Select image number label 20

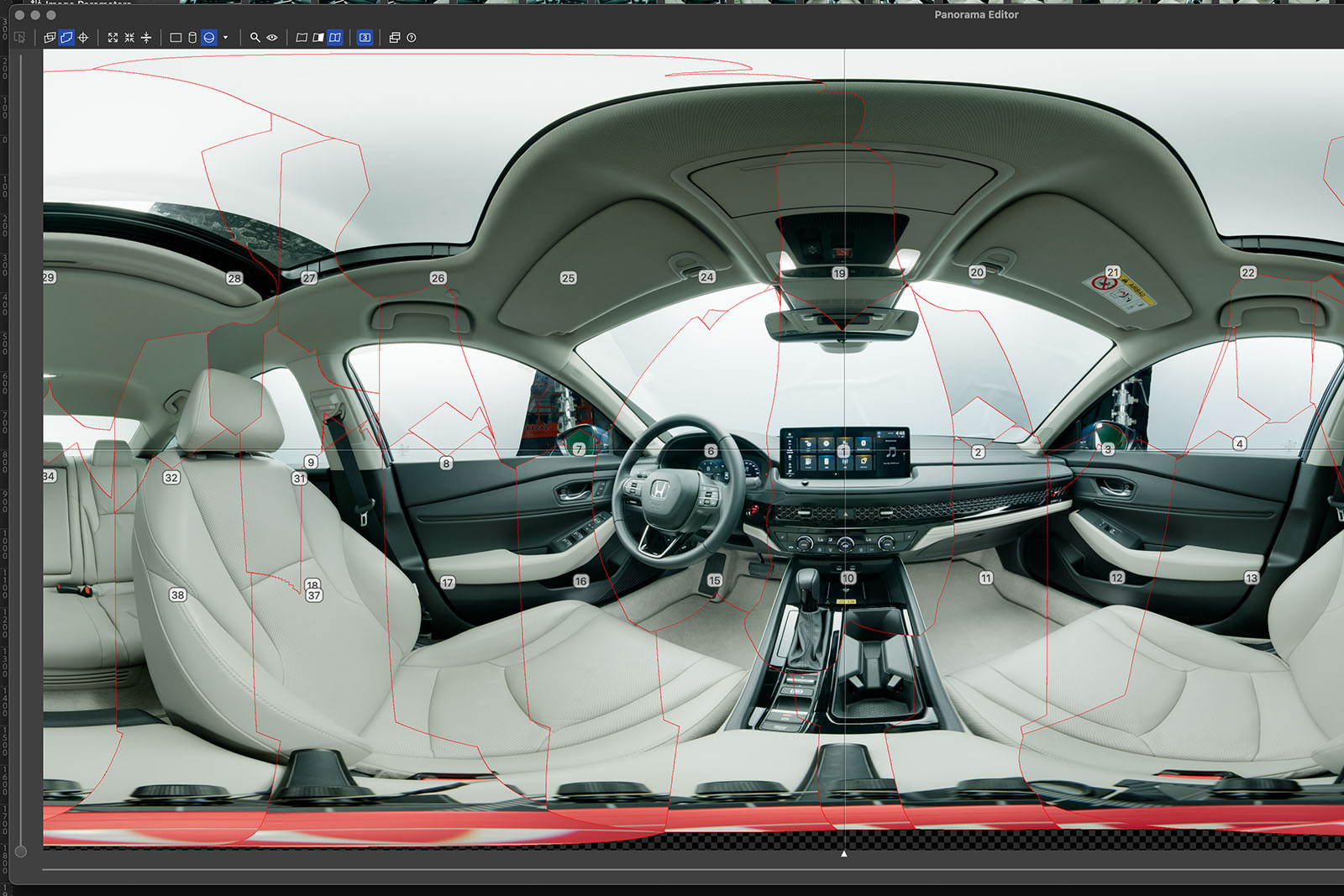[977, 272]
